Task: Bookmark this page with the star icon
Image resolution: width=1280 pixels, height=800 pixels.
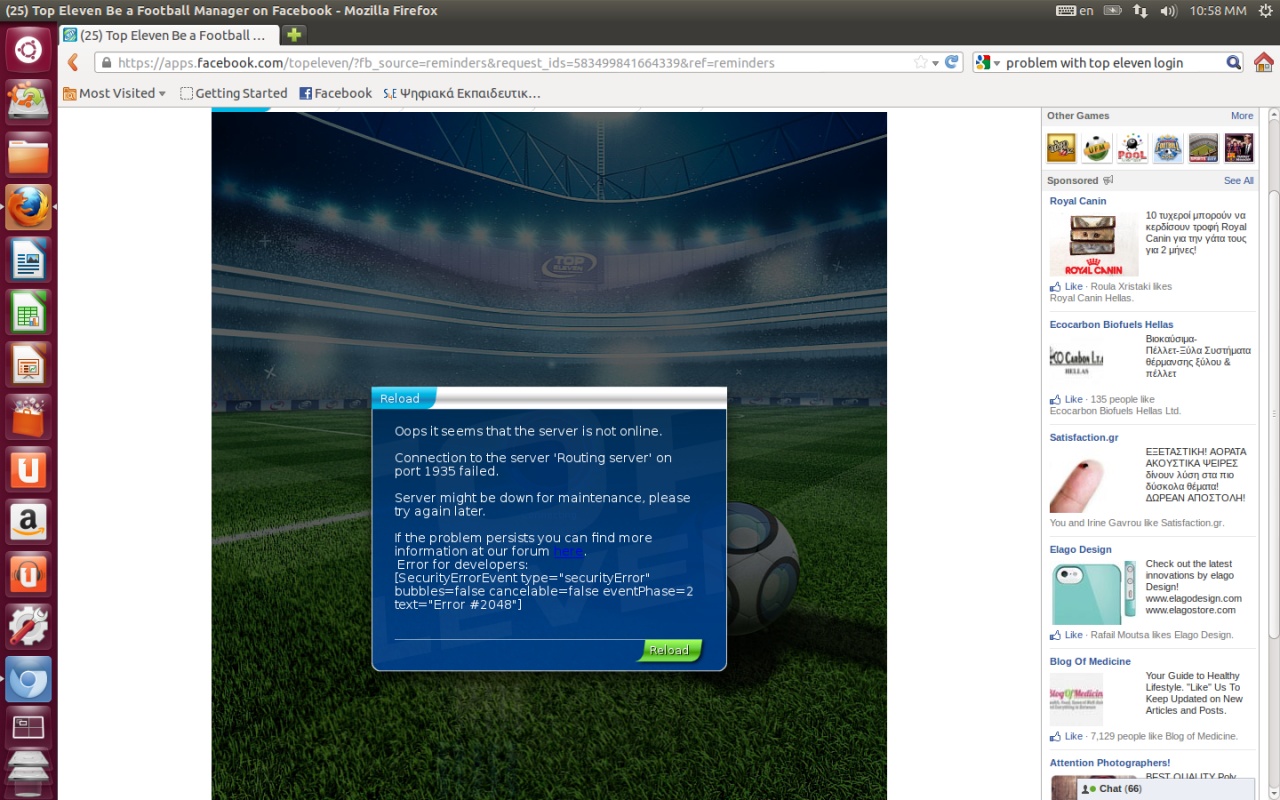Action: [920, 62]
